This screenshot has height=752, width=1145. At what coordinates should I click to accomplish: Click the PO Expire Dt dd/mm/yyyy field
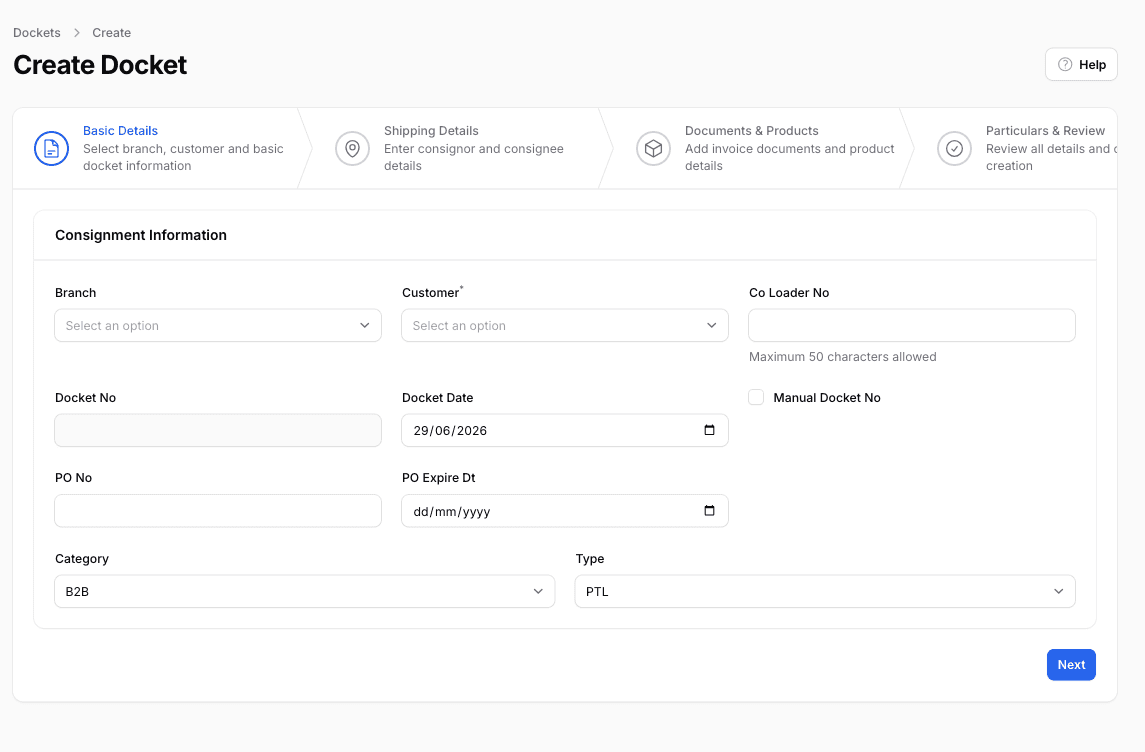click(564, 510)
